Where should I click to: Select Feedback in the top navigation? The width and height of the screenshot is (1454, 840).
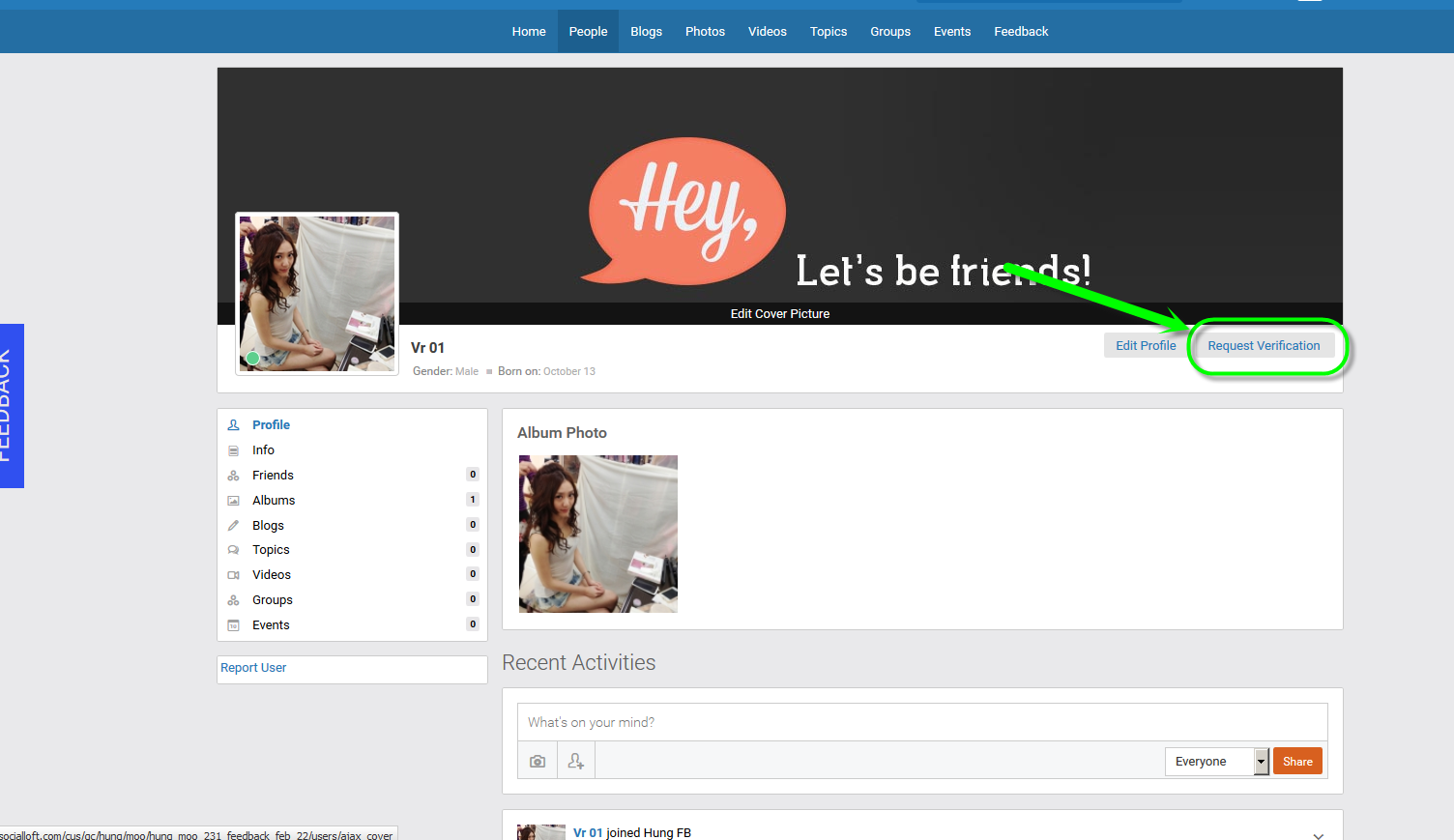(1021, 32)
